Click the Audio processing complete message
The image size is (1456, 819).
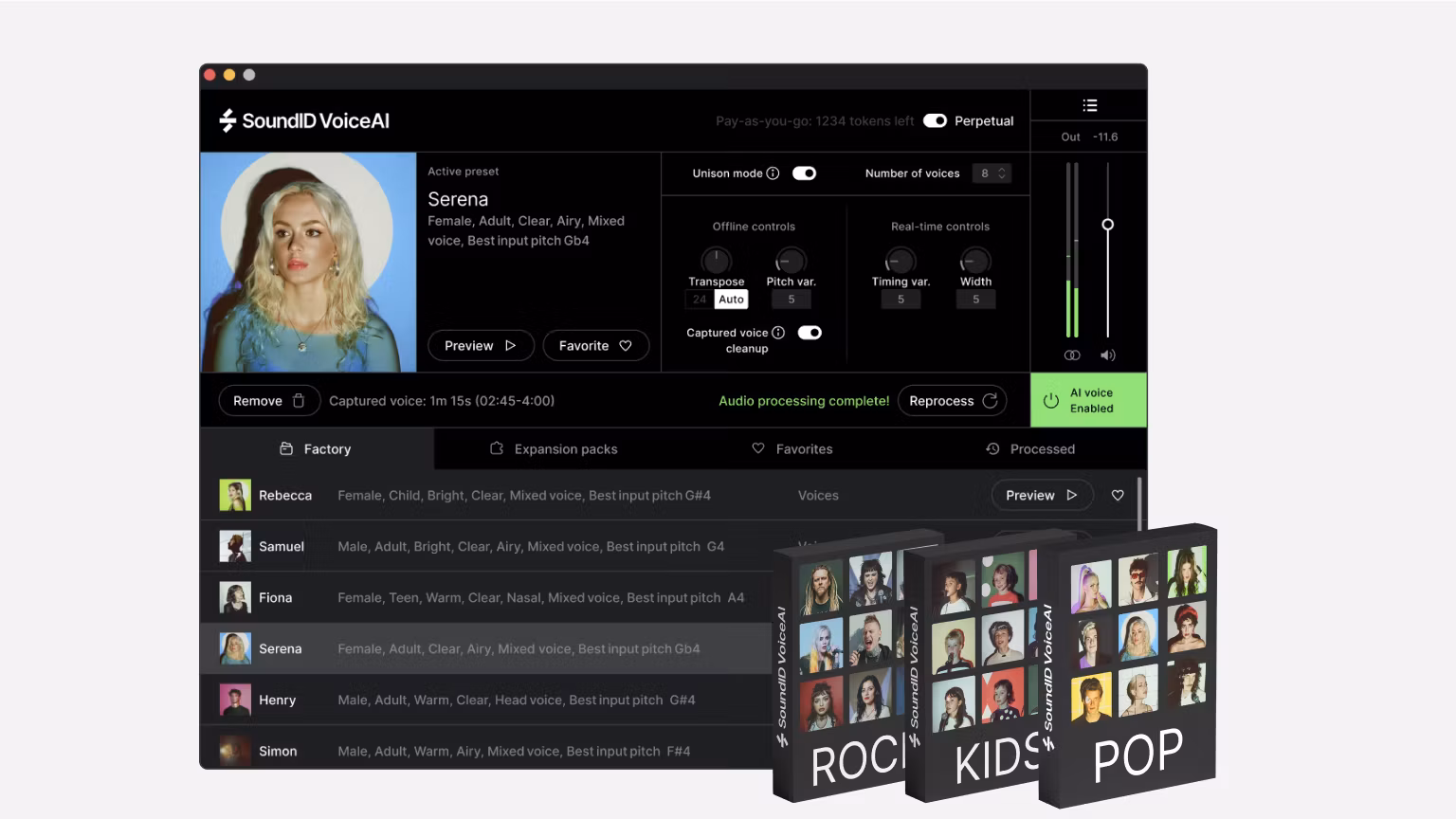point(804,401)
